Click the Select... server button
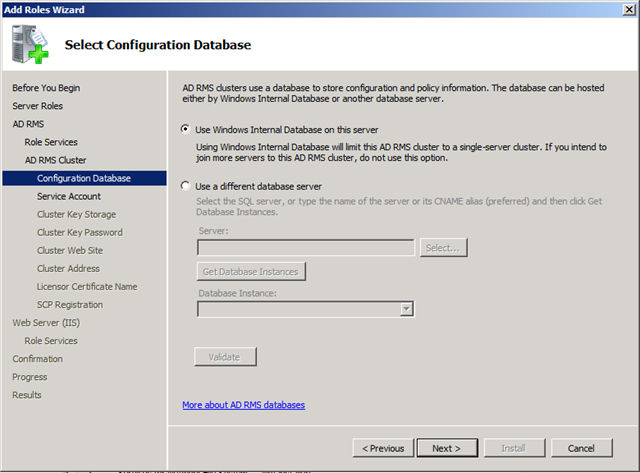 (443, 248)
